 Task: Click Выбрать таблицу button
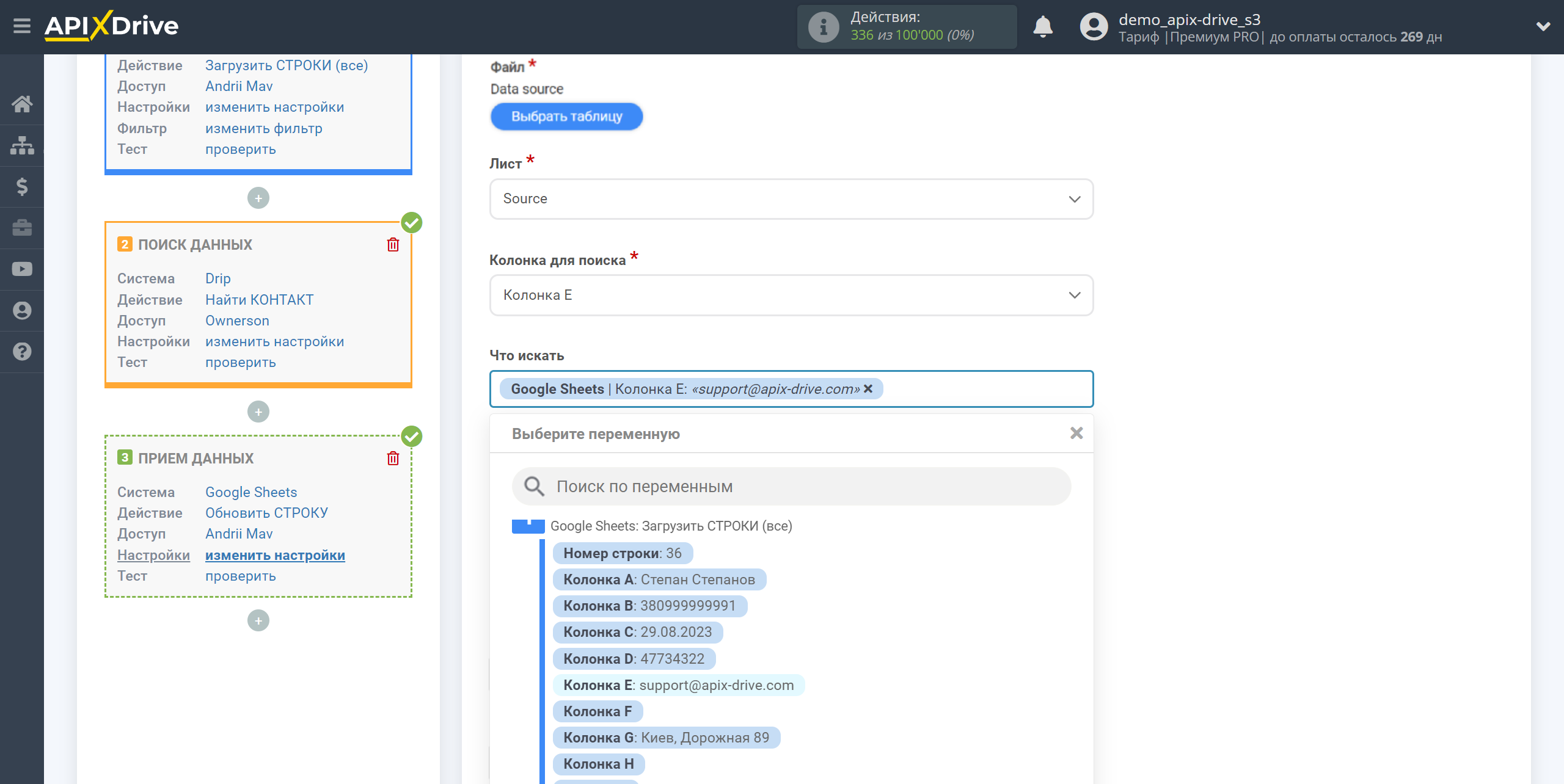566,116
